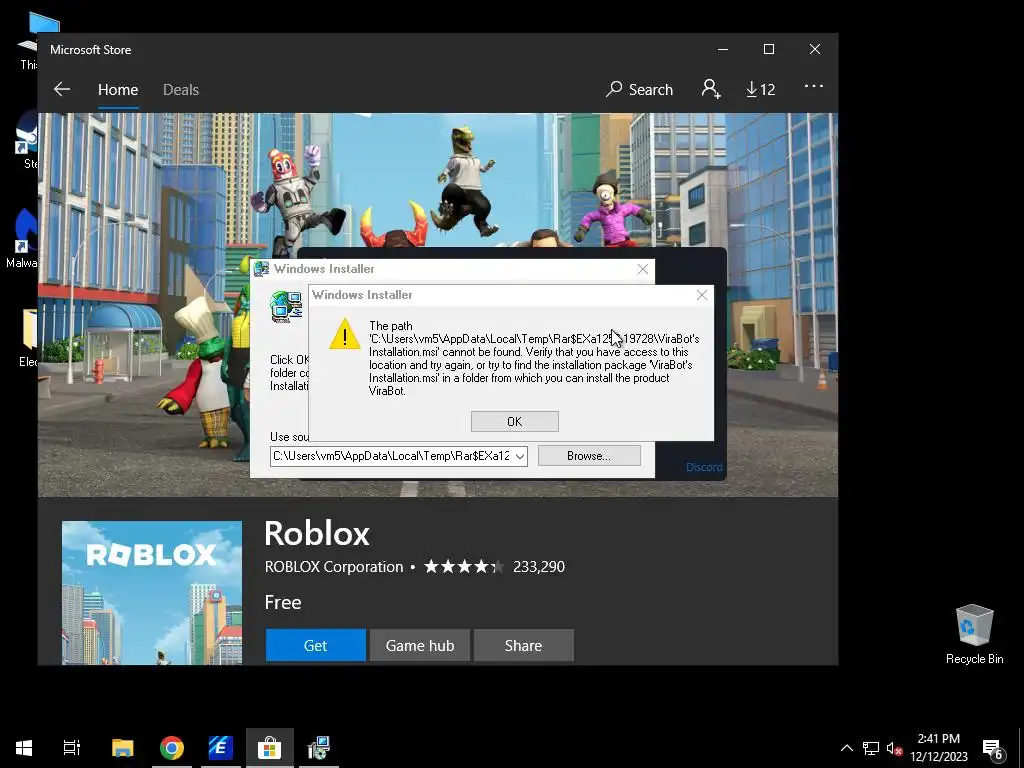1024x768 pixels.
Task: Close the Microsoft Store window
Action: [x=814, y=50]
